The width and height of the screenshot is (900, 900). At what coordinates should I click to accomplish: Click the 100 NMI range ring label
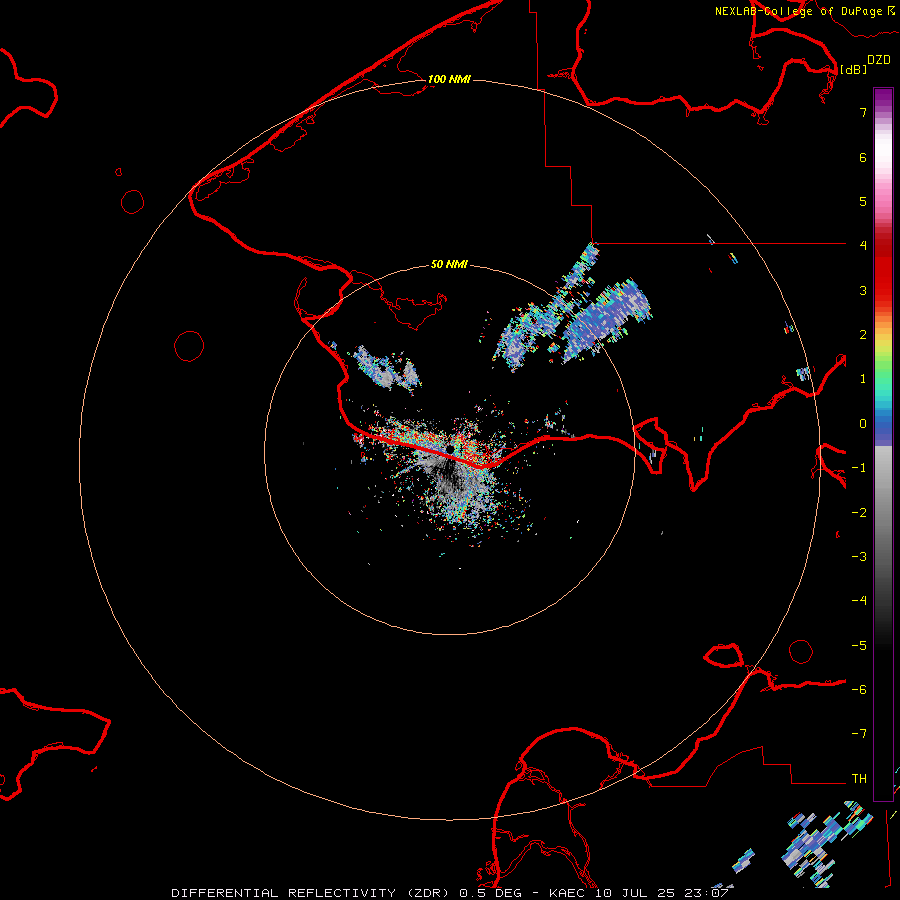tap(449, 79)
